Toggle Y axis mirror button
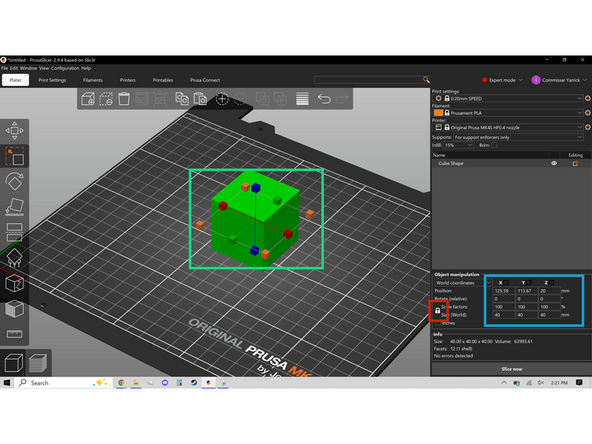The image size is (592, 444). [529, 282]
